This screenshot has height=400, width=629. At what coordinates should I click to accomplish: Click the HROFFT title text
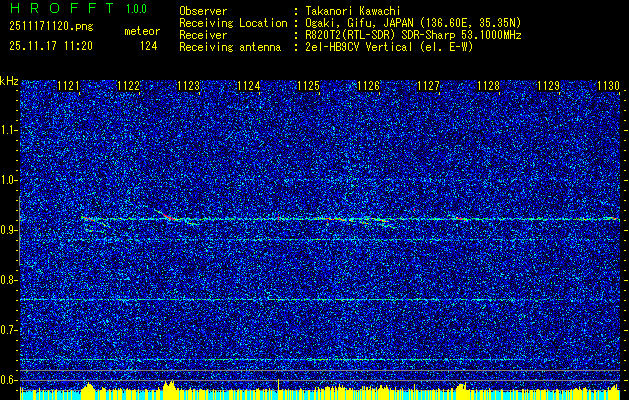(x=62, y=8)
